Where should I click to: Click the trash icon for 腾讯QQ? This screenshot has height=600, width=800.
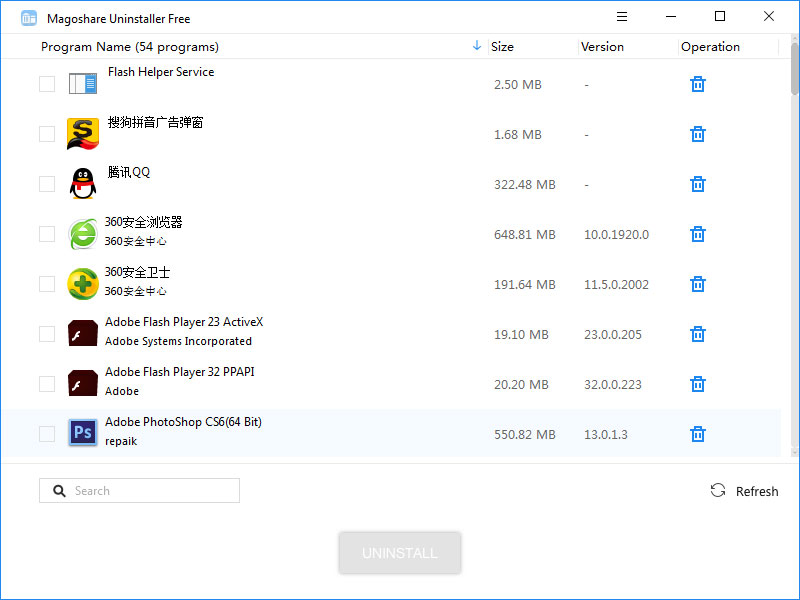coord(697,184)
